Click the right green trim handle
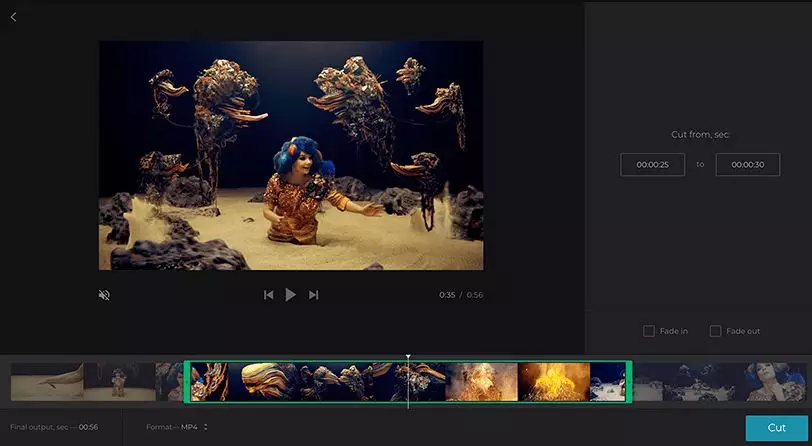The image size is (812, 446). 629,382
